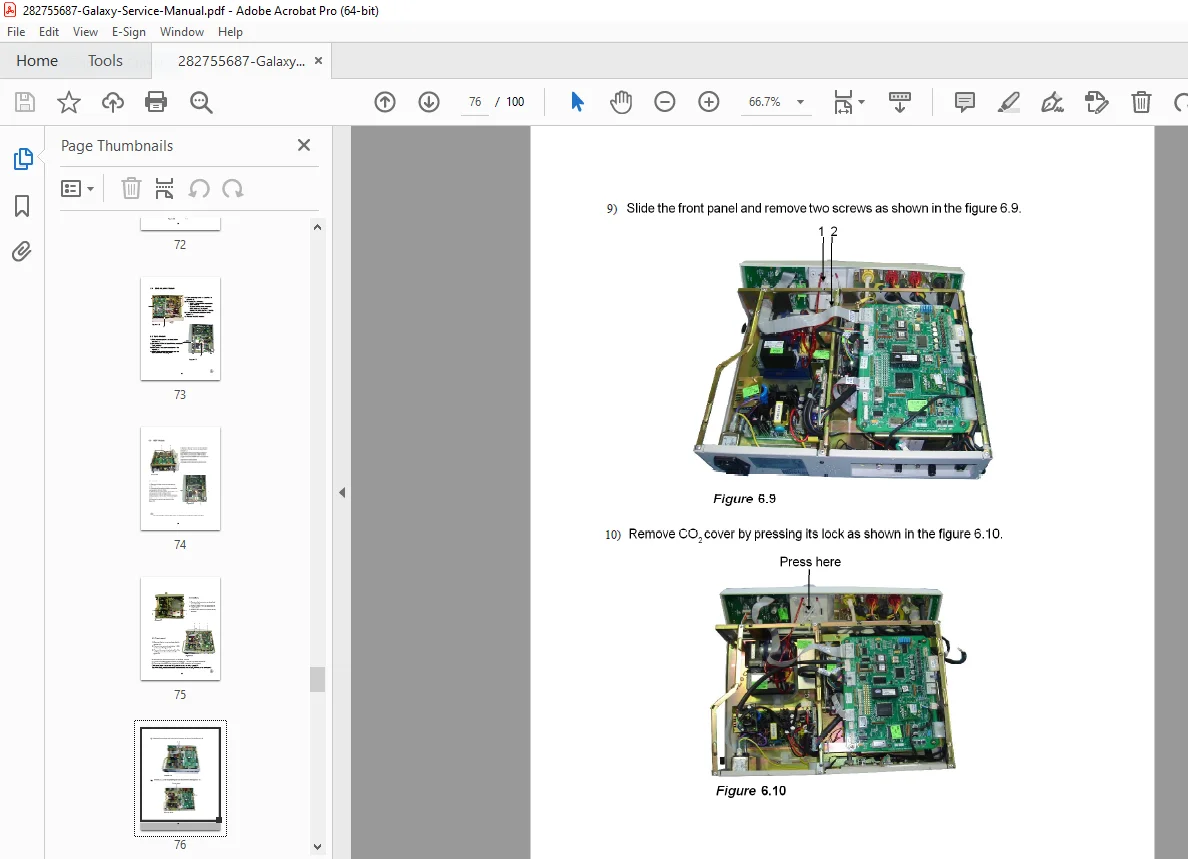
Task: Open the View menu
Action: click(85, 32)
